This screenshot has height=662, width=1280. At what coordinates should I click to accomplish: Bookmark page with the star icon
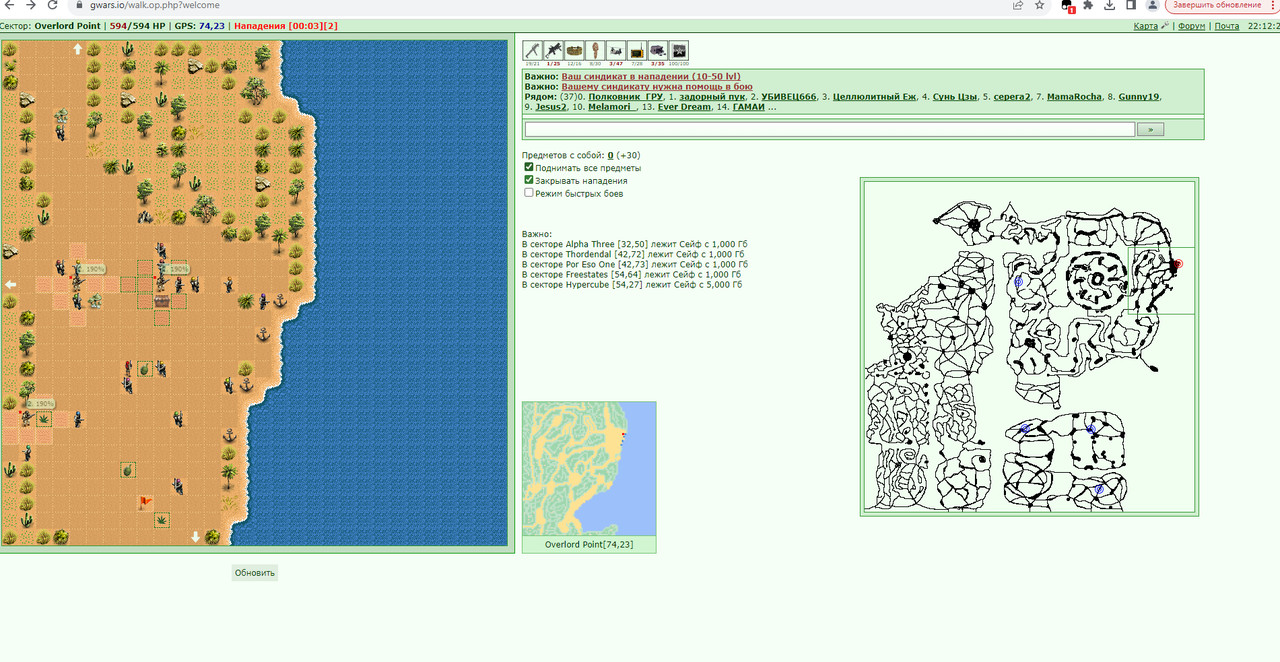1040,5
